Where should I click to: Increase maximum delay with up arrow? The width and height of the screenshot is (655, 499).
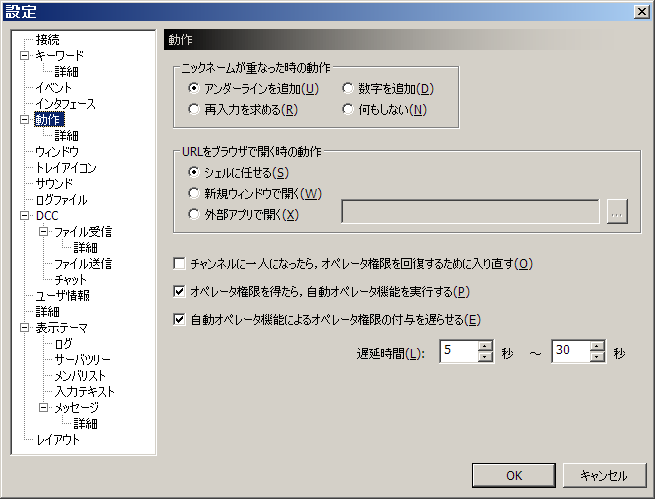(x=597, y=346)
